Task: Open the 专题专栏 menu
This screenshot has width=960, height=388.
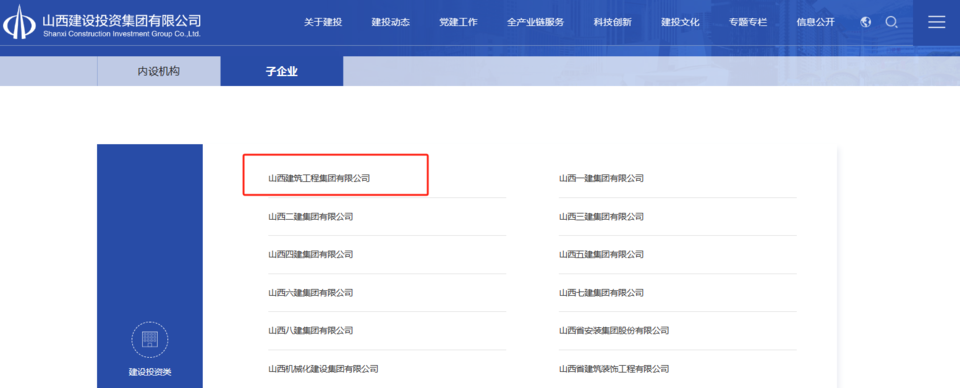Action: tap(748, 22)
